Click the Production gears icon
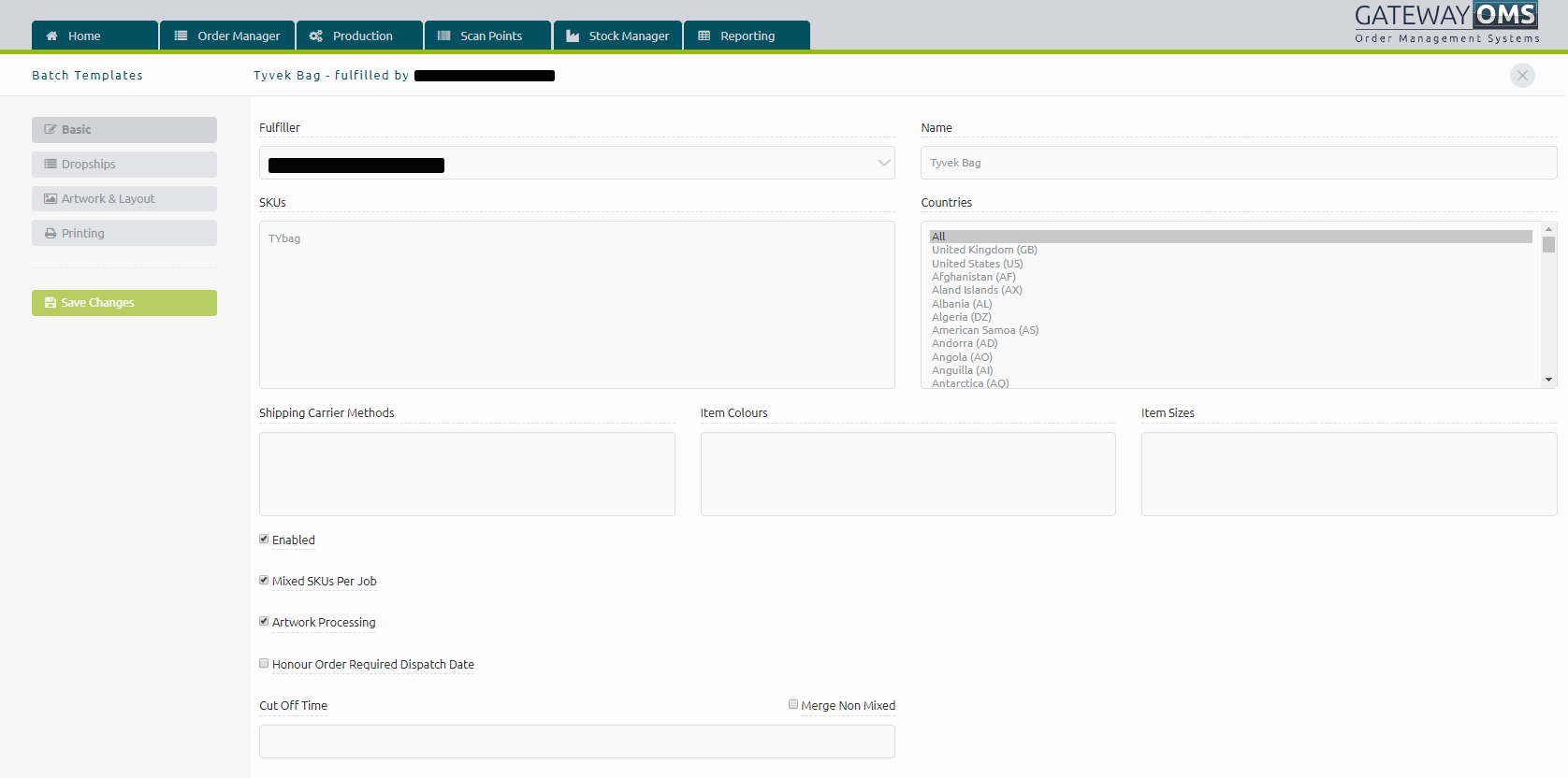The height and width of the screenshot is (778, 1568). coord(316,36)
